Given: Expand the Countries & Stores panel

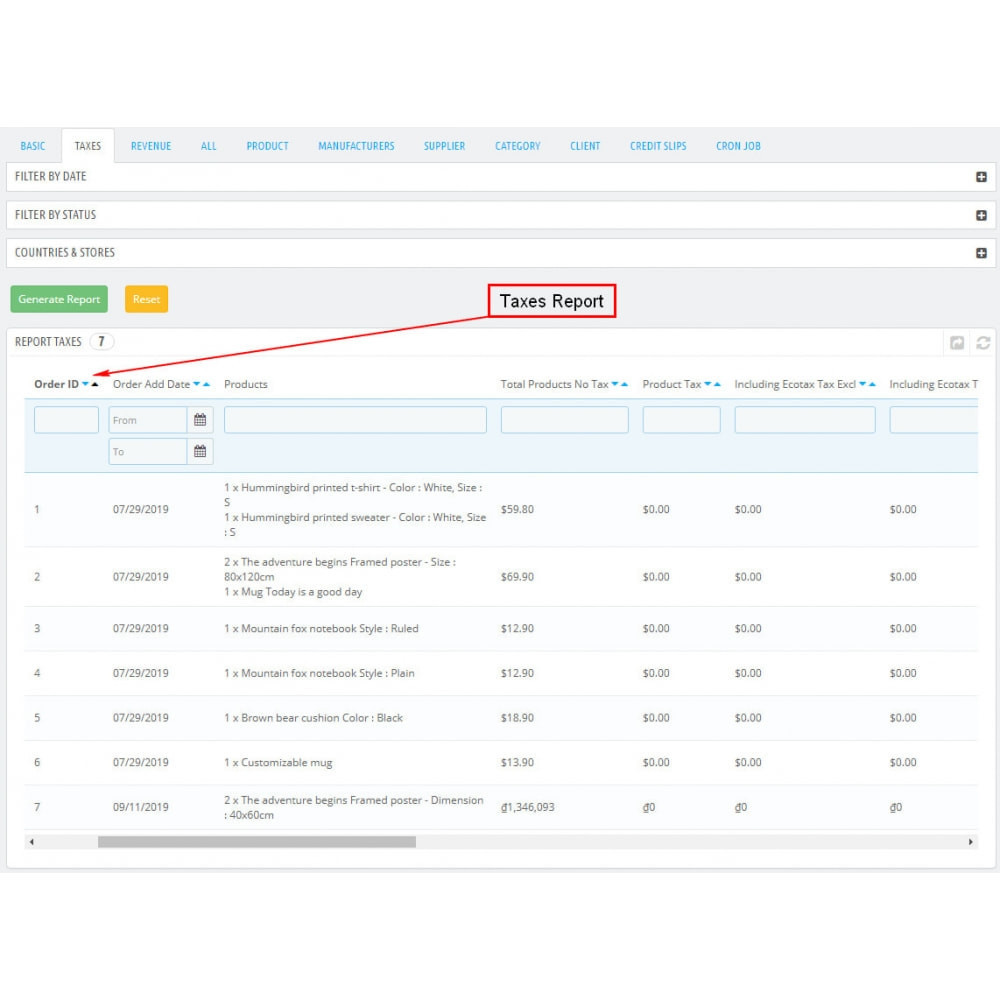Looking at the screenshot, I should pyautogui.click(x=981, y=253).
